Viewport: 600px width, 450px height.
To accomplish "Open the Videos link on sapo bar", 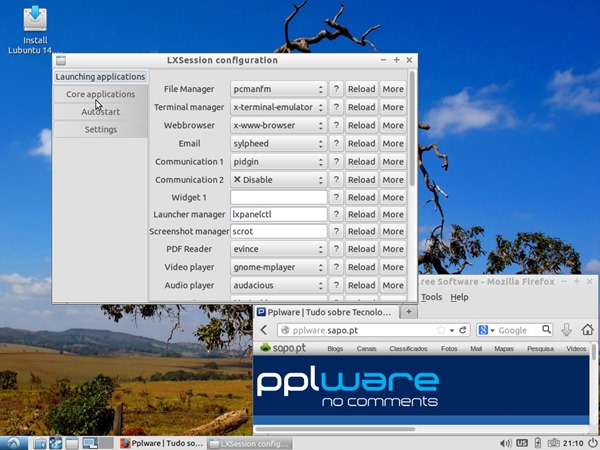I will click(576, 349).
